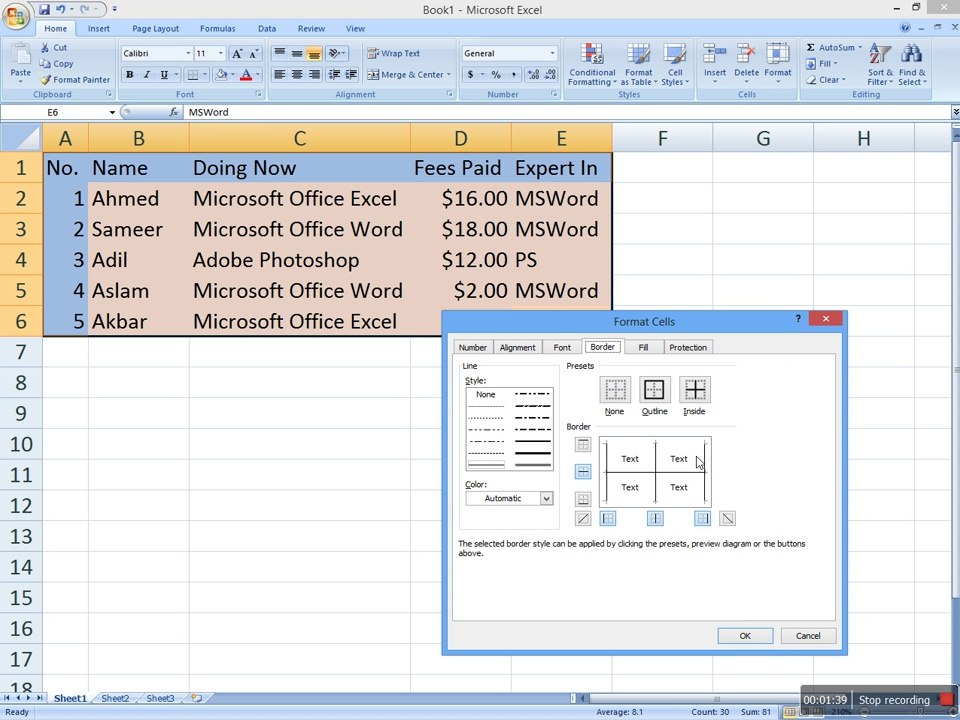Expand Conditional Formatting menu
The width and height of the screenshot is (960, 720).
point(591,65)
